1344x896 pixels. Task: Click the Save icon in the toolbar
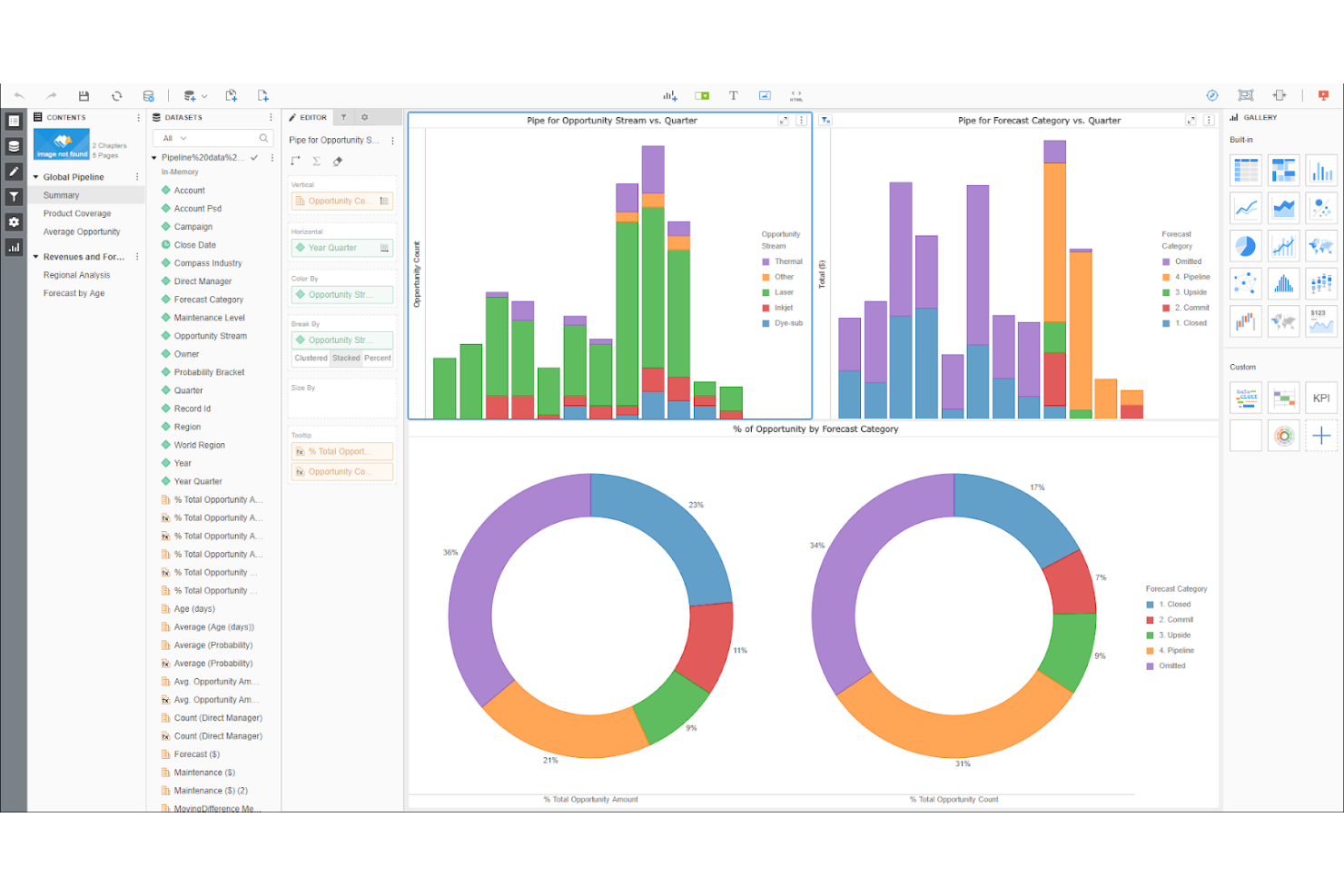(84, 95)
